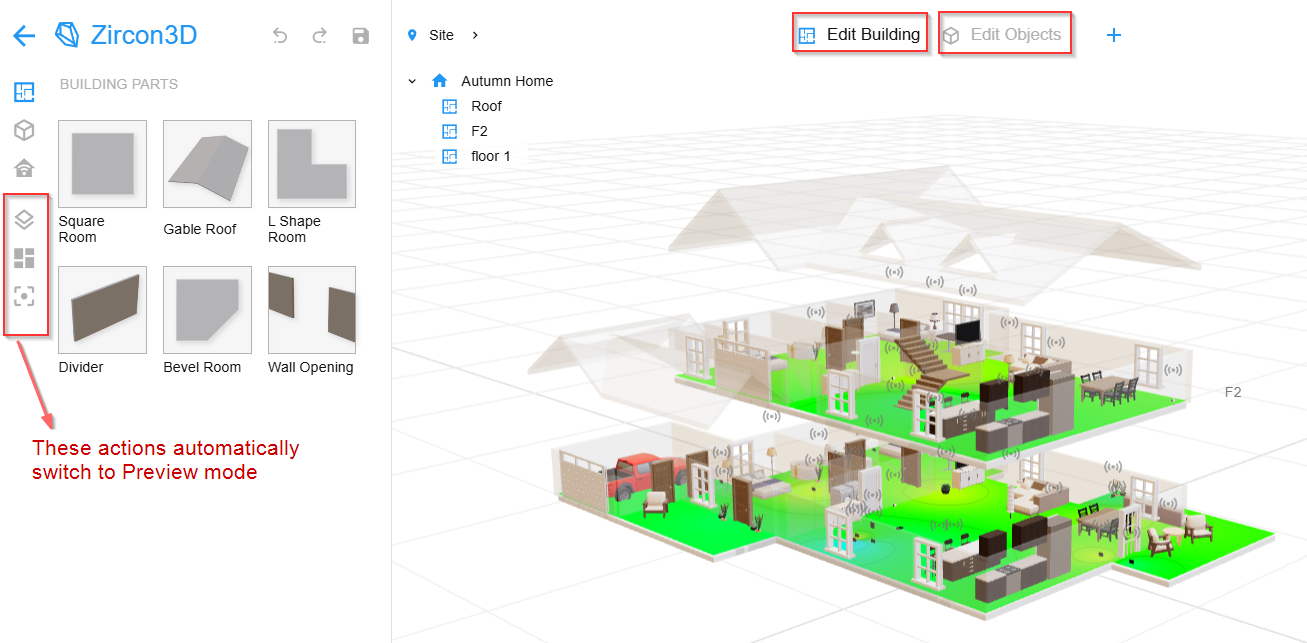
Task: Save the project with the disk icon
Action: (361, 36)
